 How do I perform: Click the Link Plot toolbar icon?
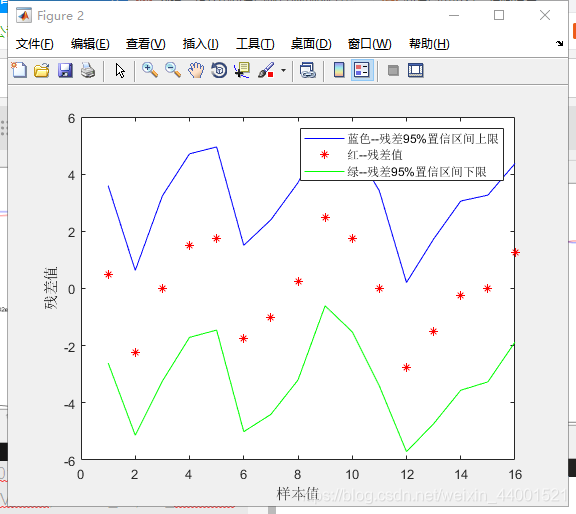coord(308,70)
